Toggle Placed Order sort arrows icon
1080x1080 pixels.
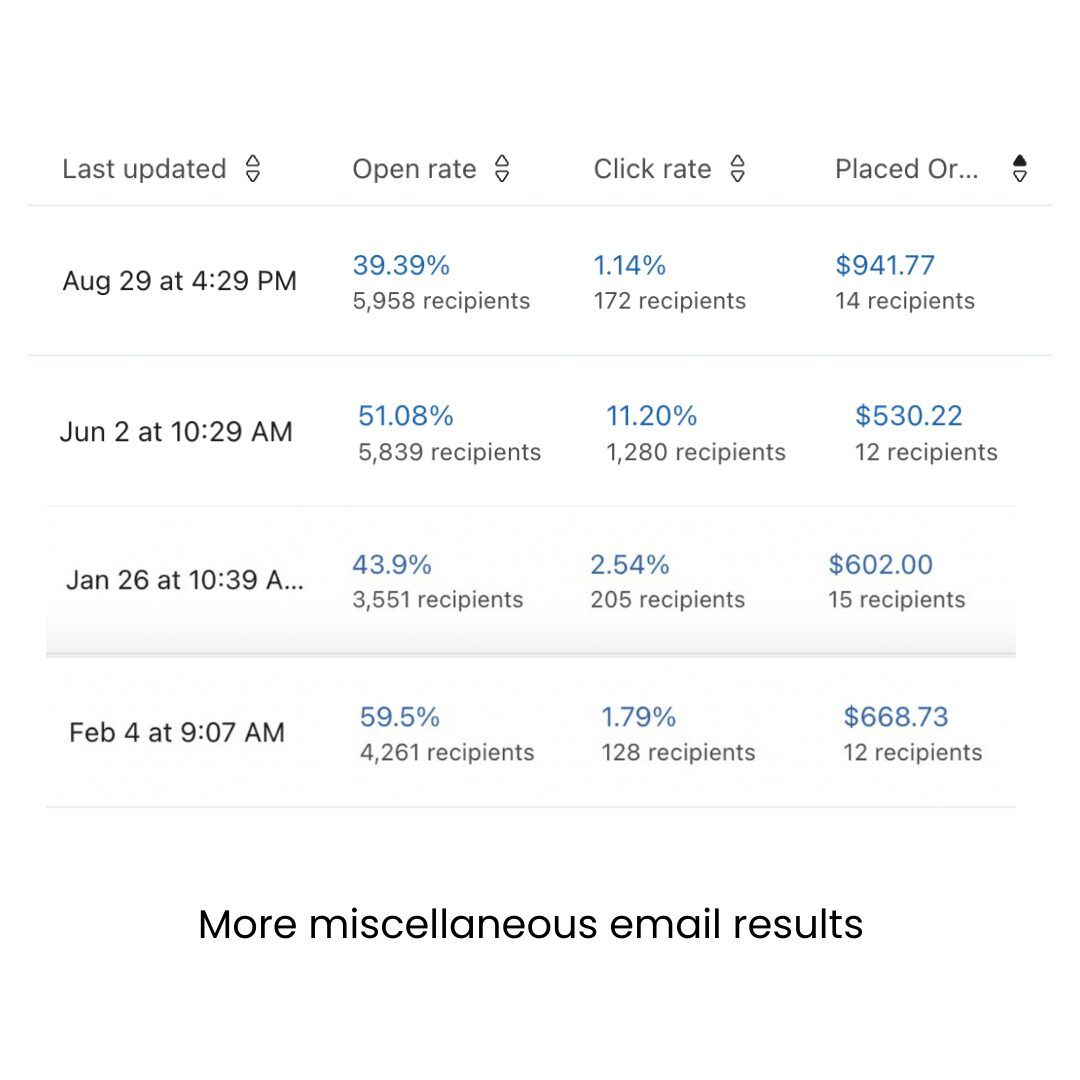[1020, 169]
